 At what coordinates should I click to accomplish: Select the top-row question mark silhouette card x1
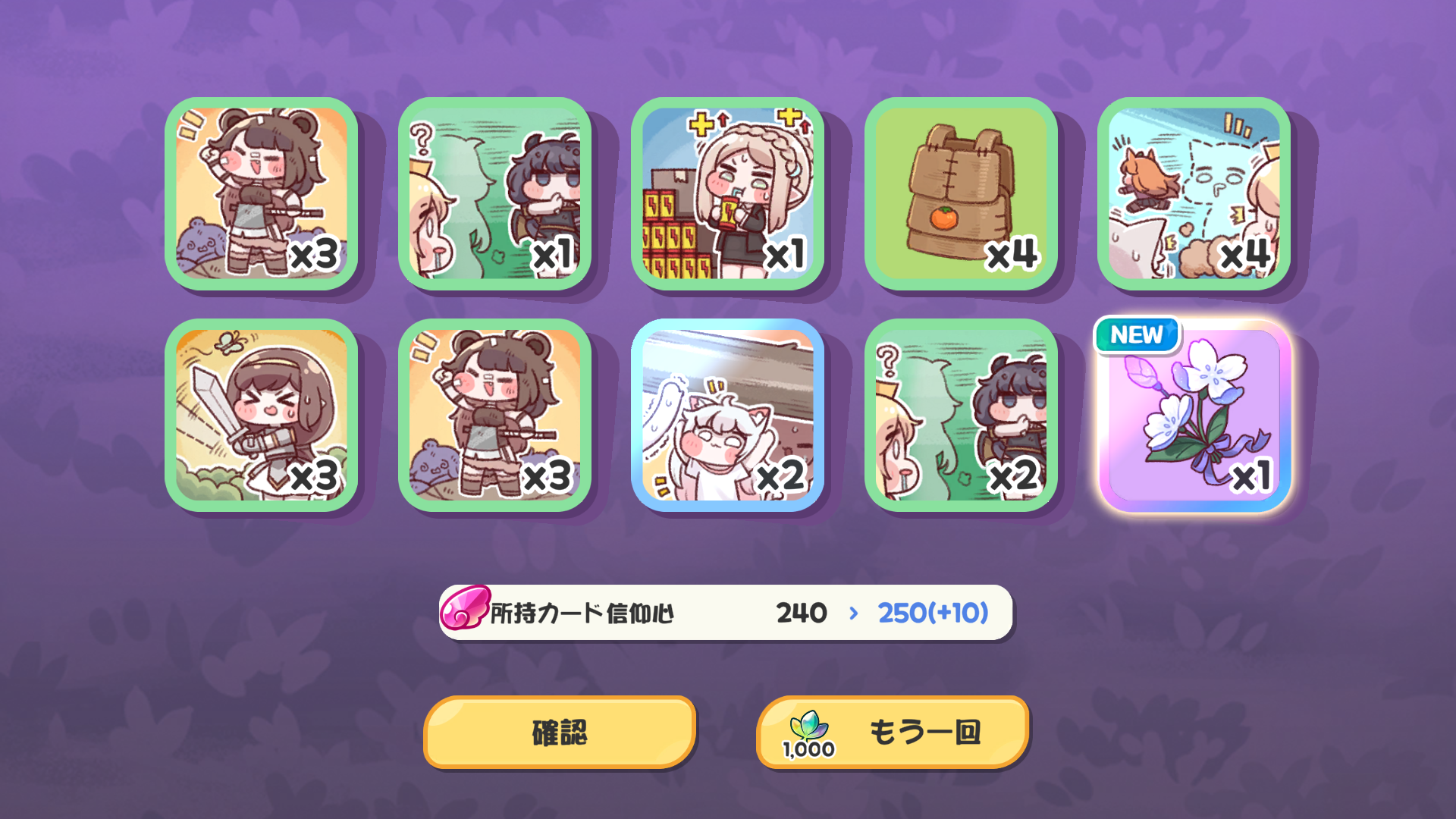point(494,193)
